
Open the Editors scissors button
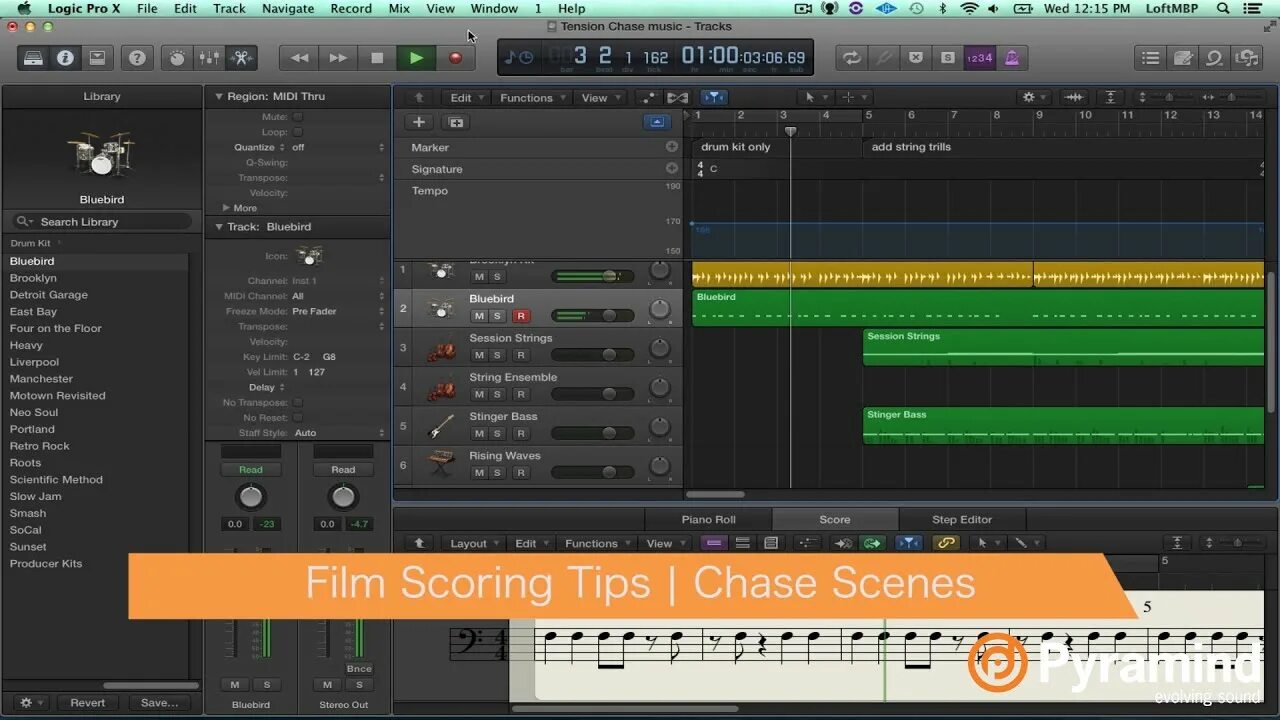[241, 58]
